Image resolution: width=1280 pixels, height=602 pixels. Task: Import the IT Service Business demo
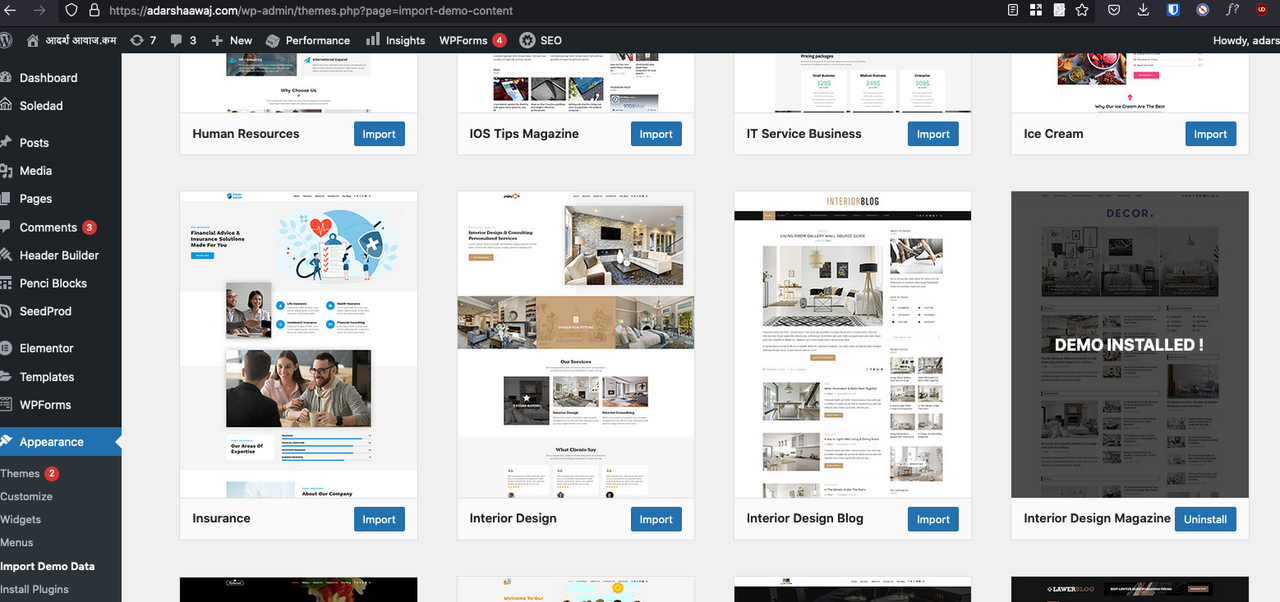[x=933, y=134]
